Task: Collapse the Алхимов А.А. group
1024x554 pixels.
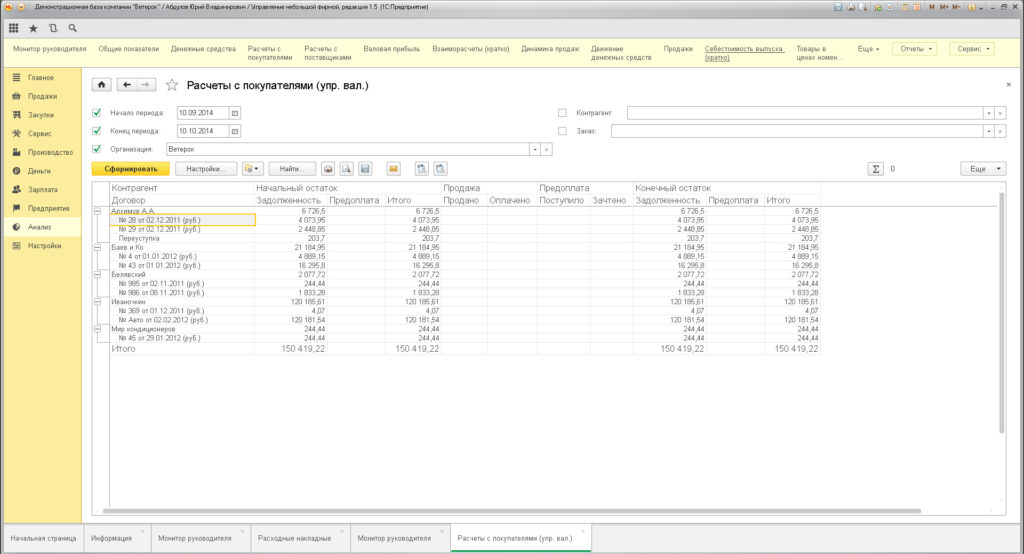Action: (97, 211)
